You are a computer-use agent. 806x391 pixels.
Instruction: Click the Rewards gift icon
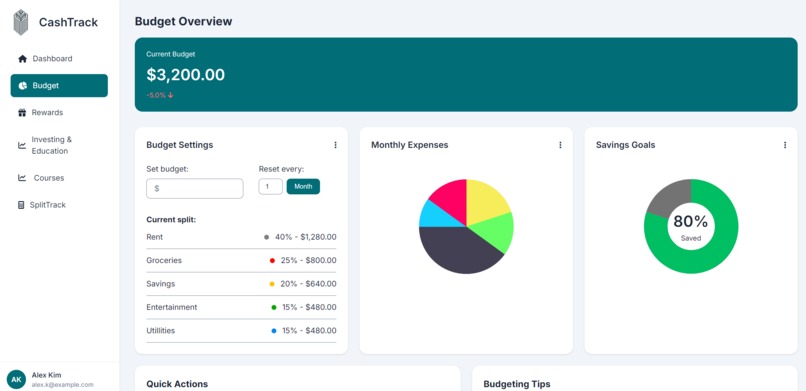pyautogui.click(x=22, y=113)
